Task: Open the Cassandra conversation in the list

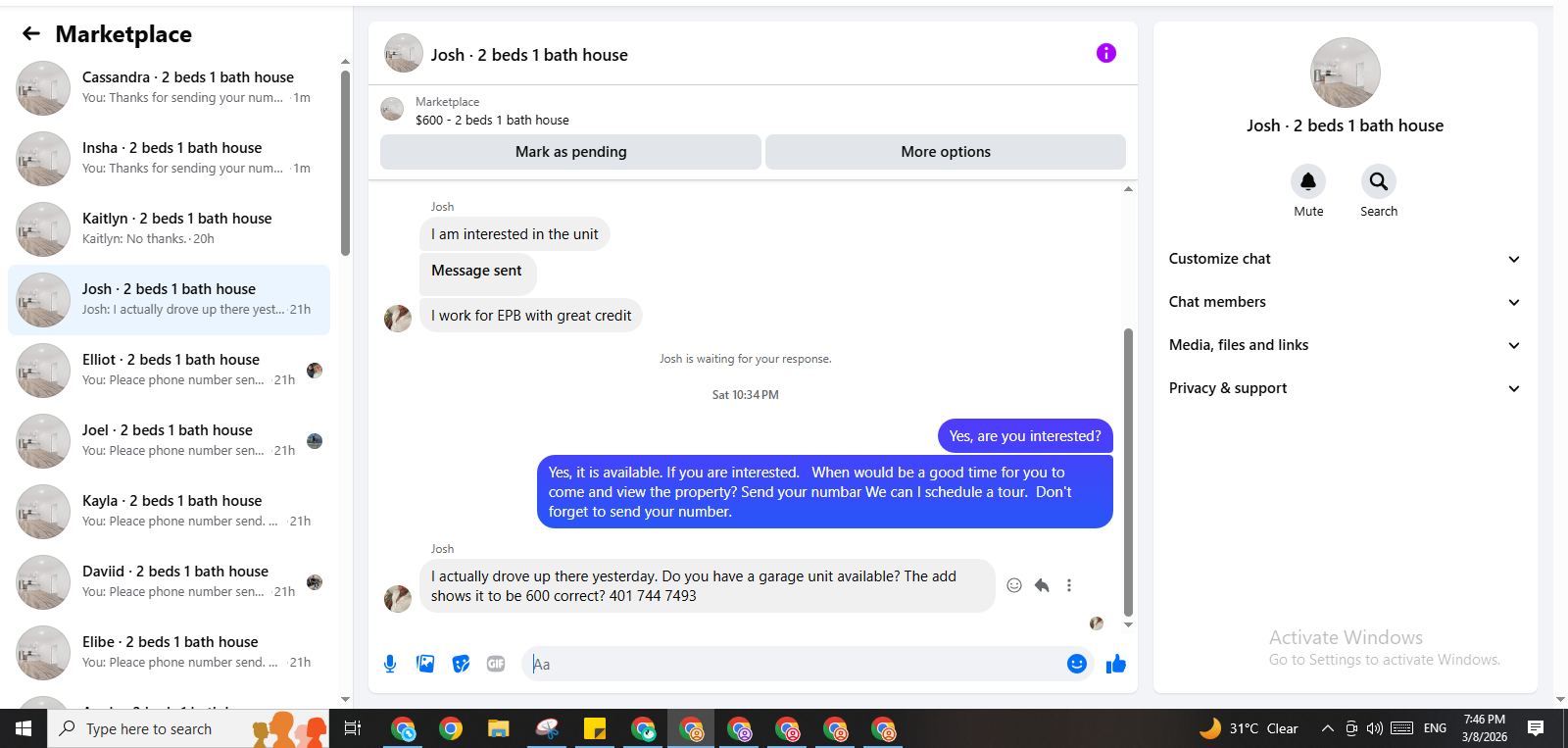Action: pyautogui.click(x=169, y=87)
